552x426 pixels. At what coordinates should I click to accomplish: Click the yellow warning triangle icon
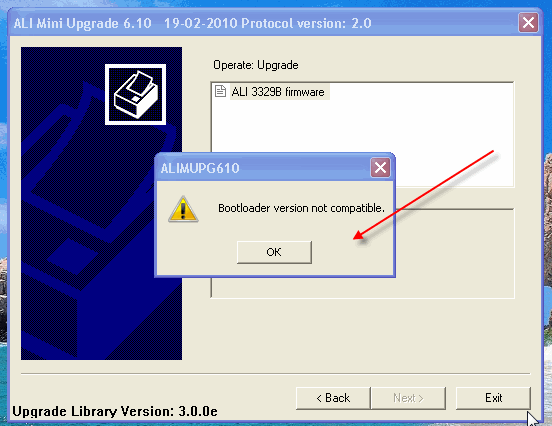click(x=183, y=209)
